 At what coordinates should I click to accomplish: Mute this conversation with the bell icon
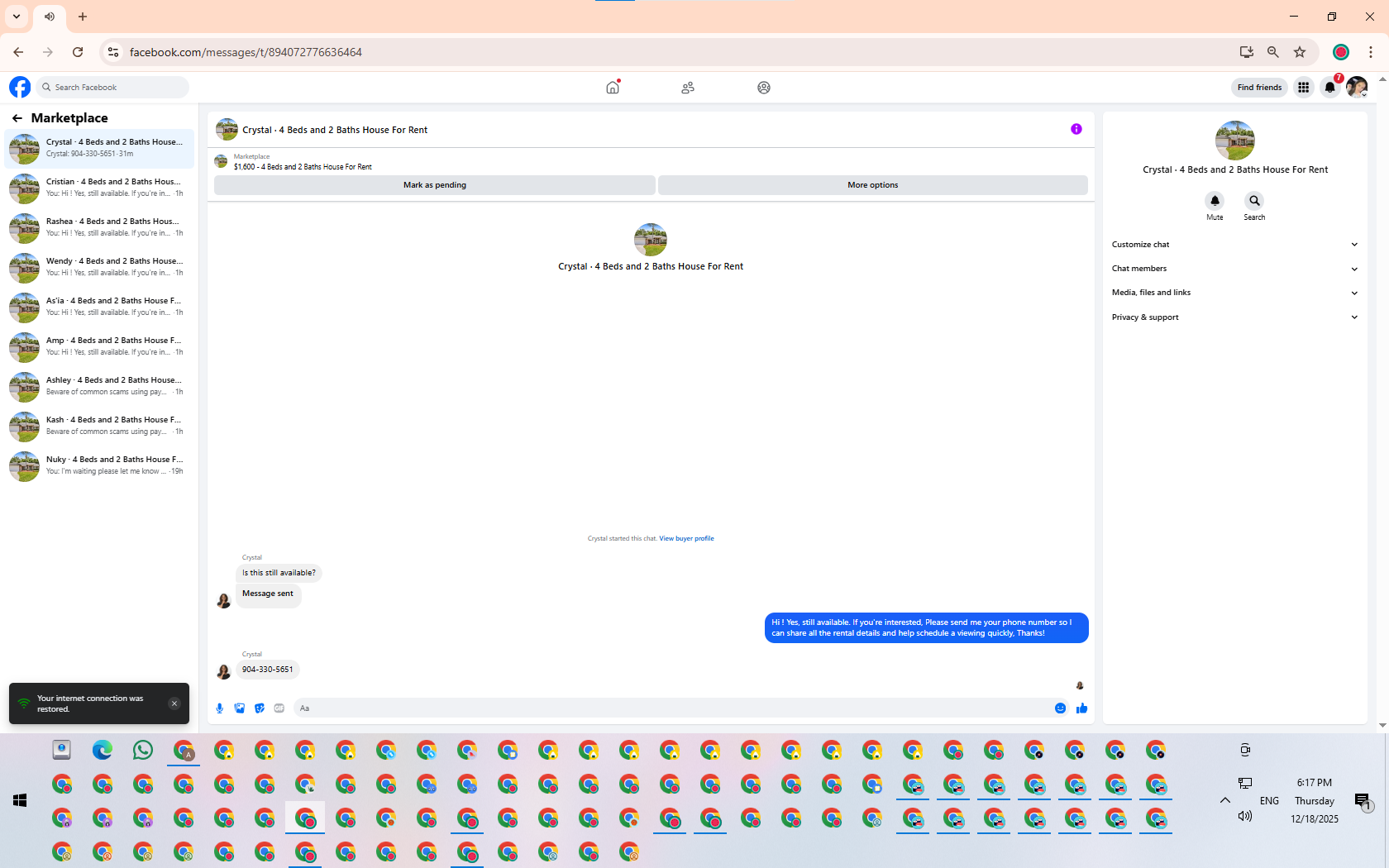(1215, 200)
